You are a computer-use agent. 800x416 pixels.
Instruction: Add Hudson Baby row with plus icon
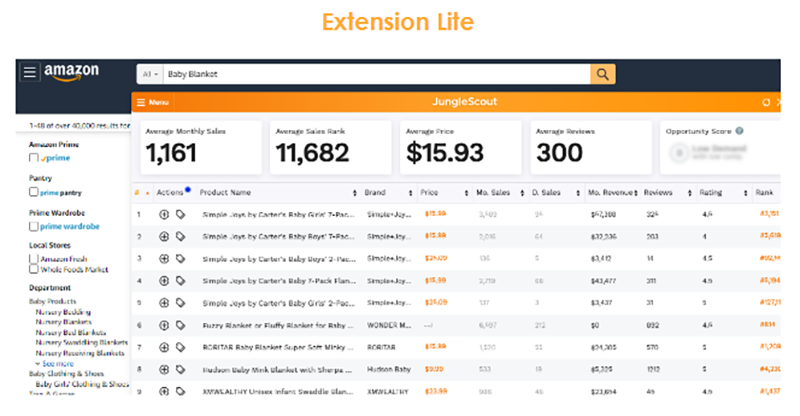(x=164, y=369)
